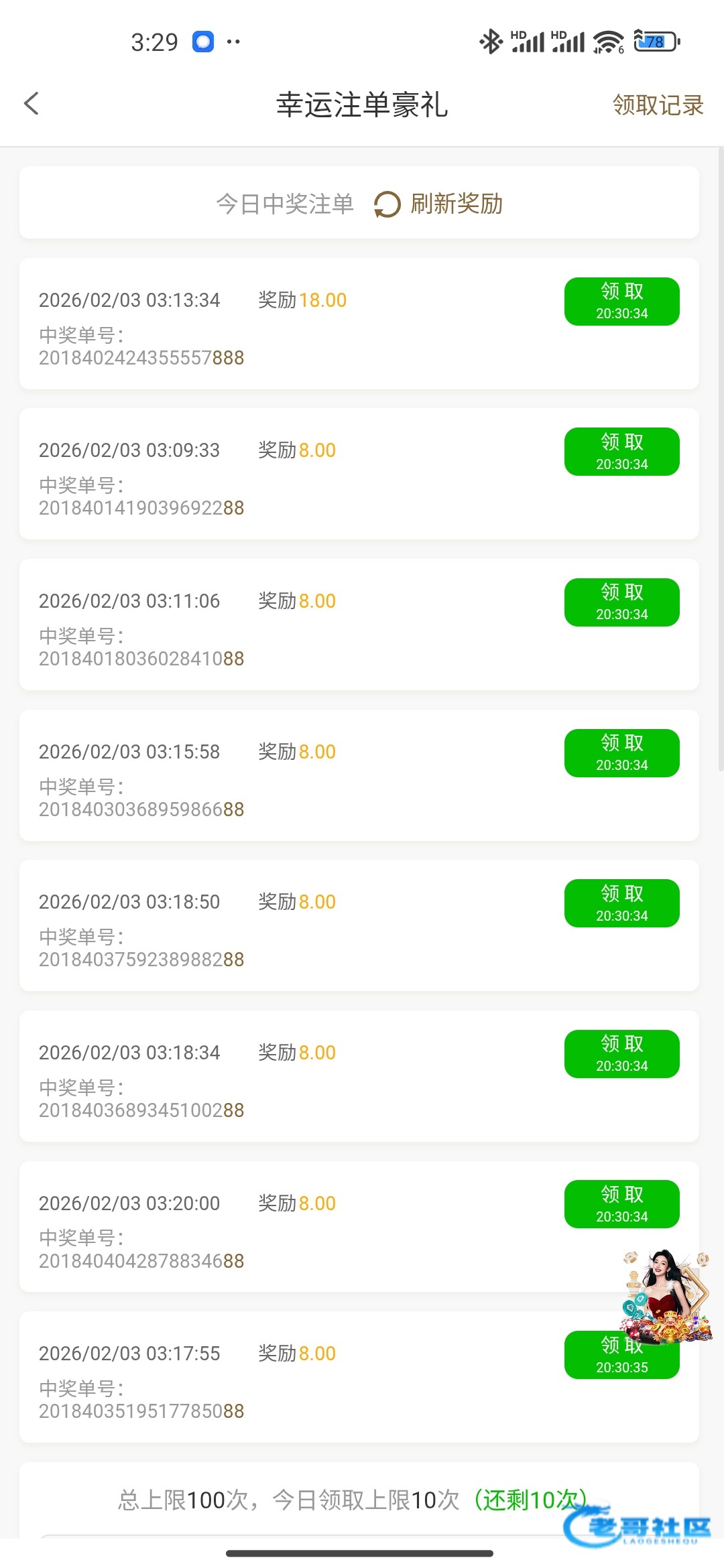Screen dimensions: 724x1568
Task: Claim reward for 03:20:00 entry
Action: [621, 1204]
